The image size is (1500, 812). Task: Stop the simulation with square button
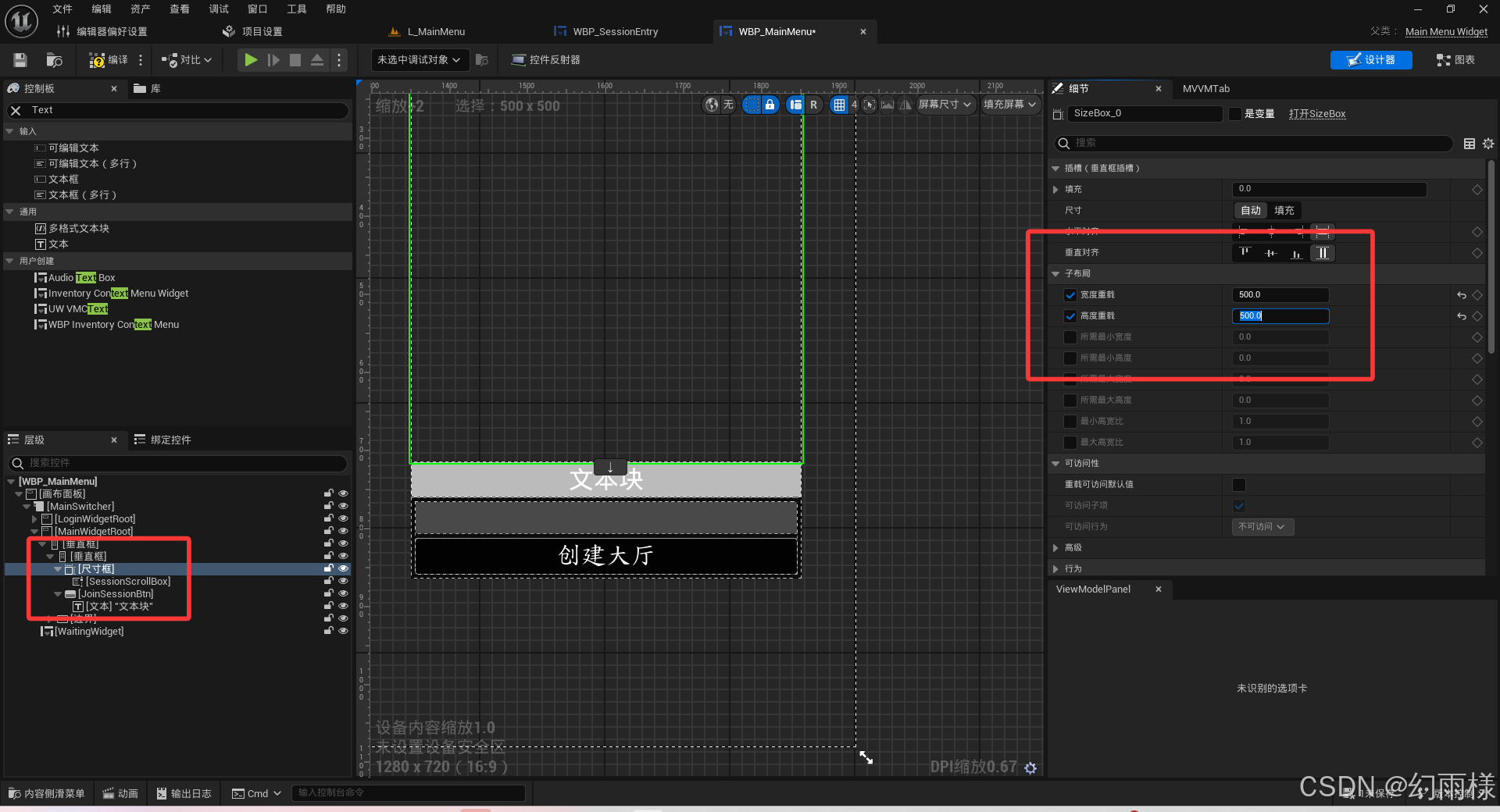point(295,60)
